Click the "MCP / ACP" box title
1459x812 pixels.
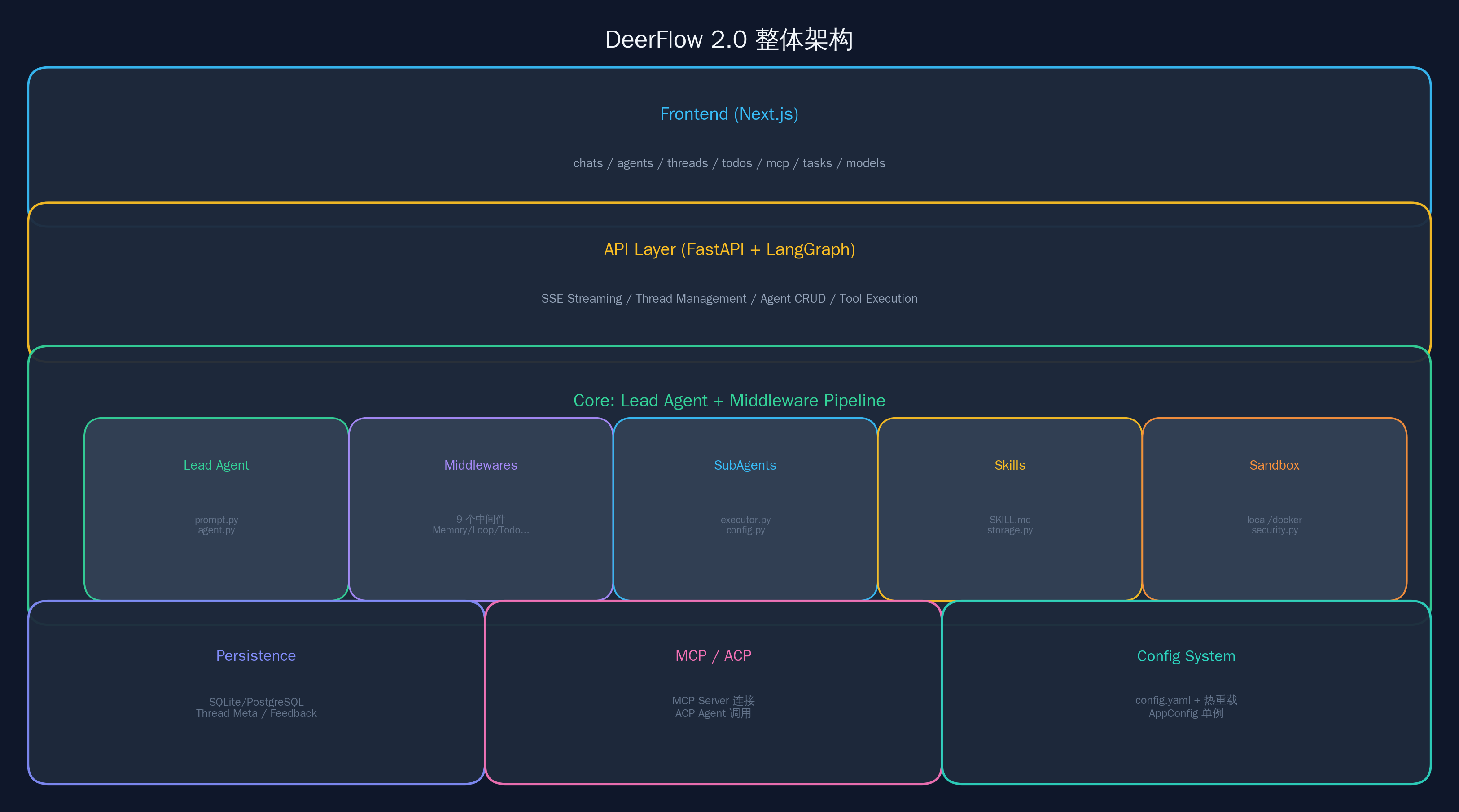click(713, 656)
